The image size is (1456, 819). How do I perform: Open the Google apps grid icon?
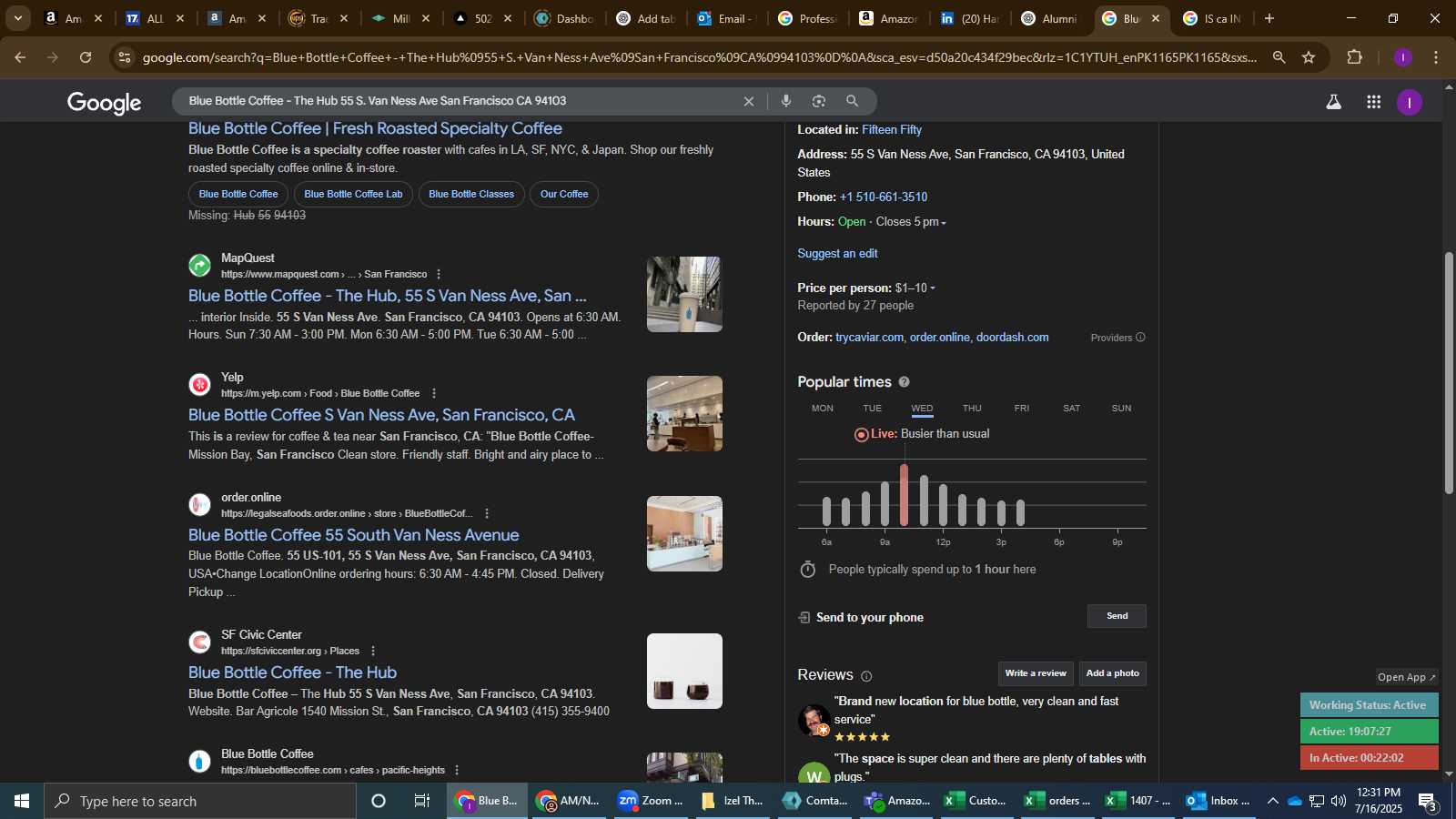1374,102
